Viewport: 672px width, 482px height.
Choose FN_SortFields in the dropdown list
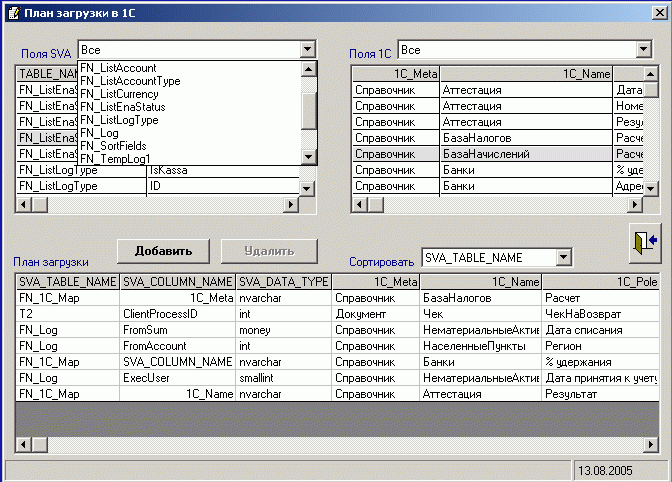[x=189, y=146]
